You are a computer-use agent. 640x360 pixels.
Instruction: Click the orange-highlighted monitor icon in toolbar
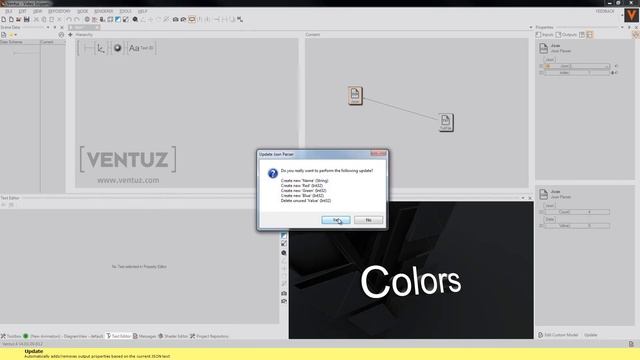[192, 19]
